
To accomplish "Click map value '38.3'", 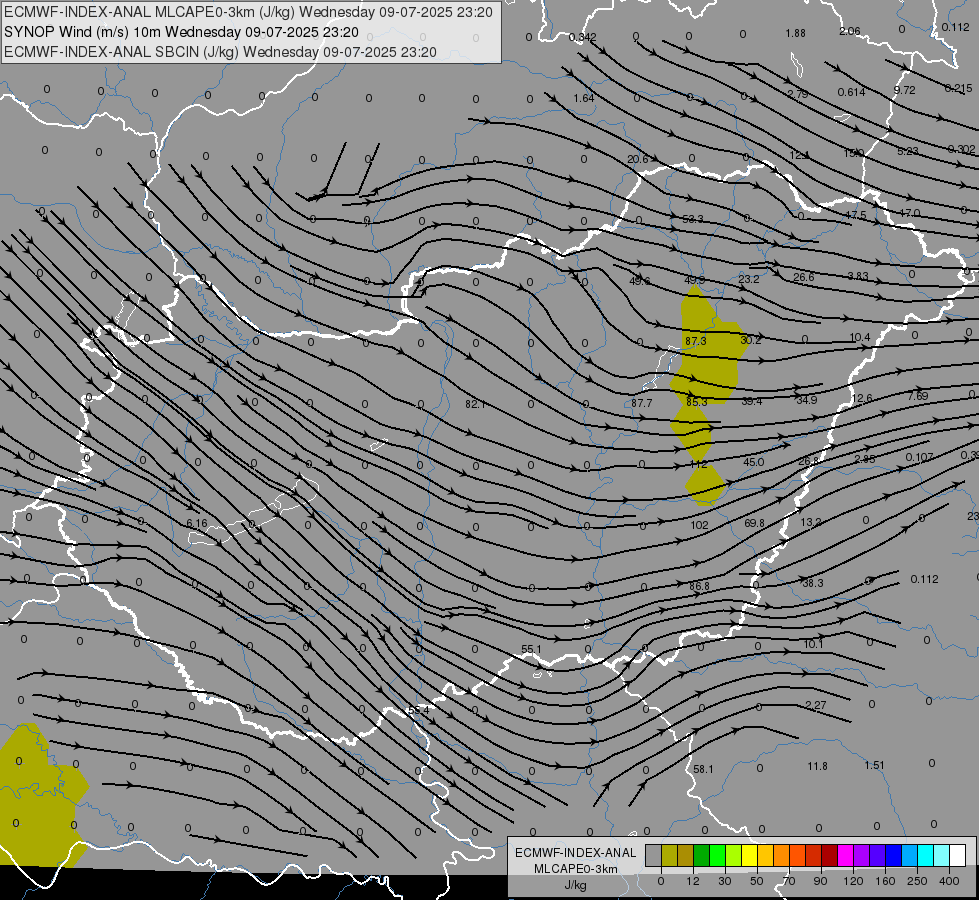I will tap(813, 583).
